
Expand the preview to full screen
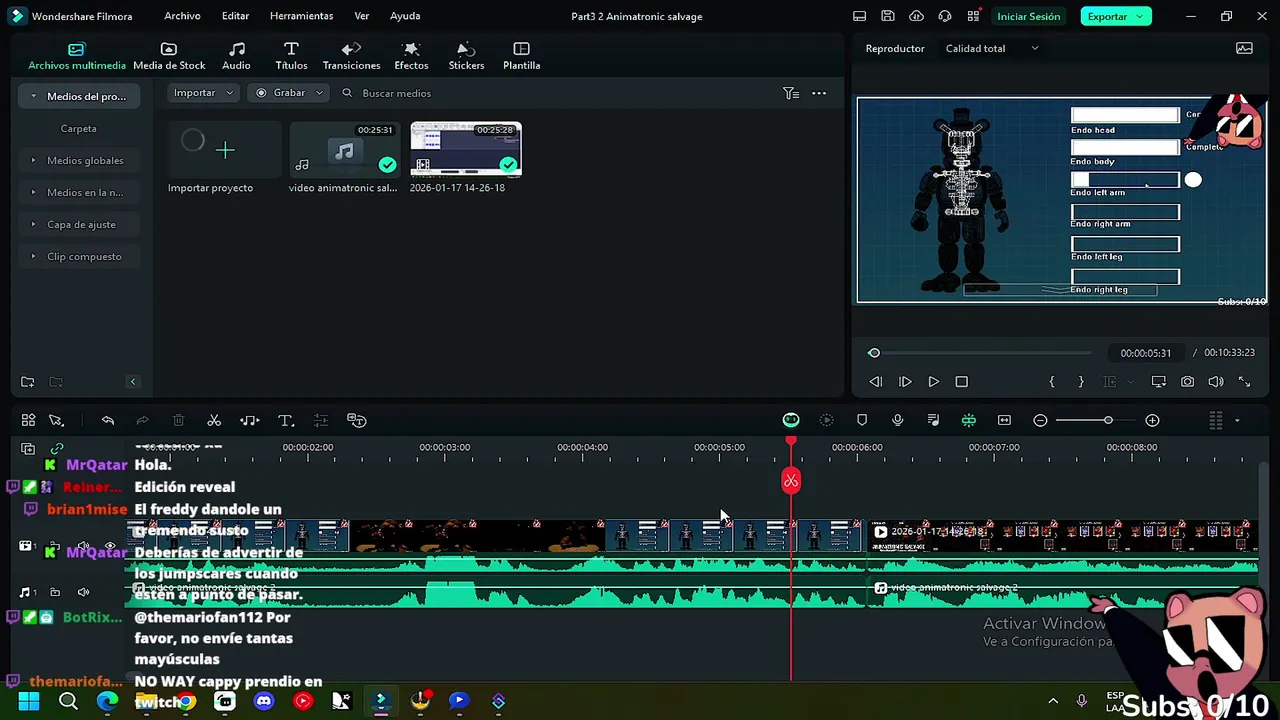(1245, 382)
